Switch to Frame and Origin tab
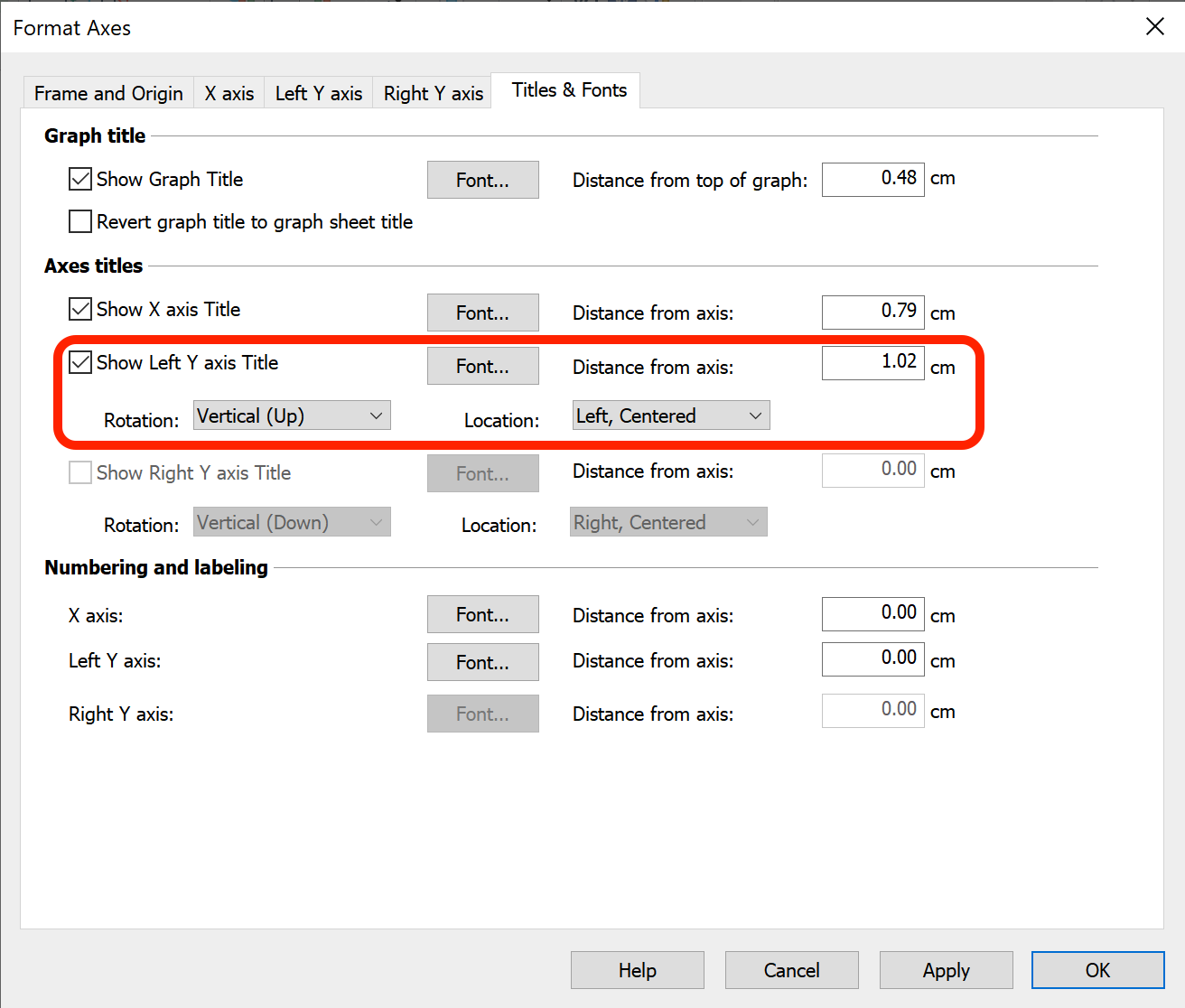This screenshot has height=1008, width=1185. pyautogui.click(x=108, y=93)
